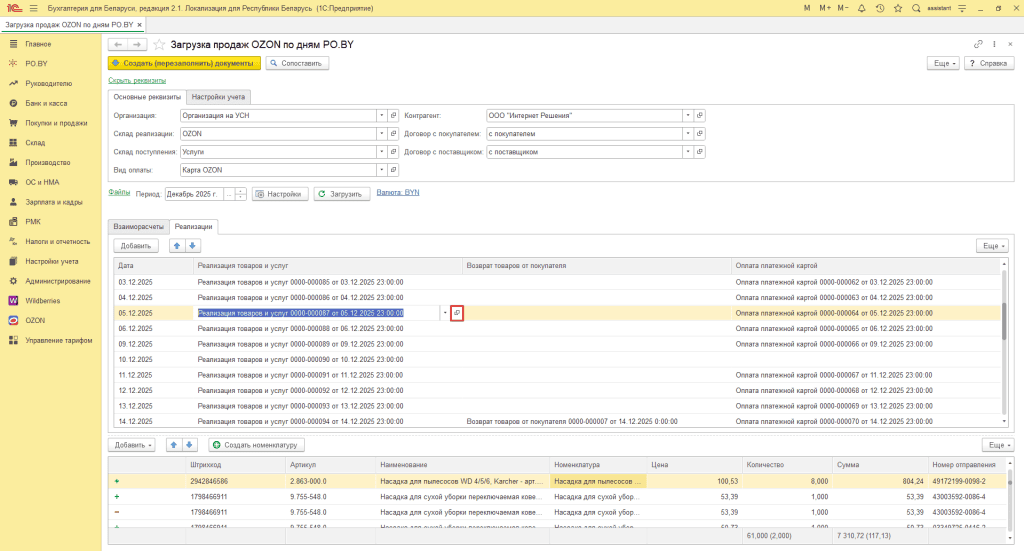The height and width of the screenshot is (551, 1024).
Task: Click the Период date field
Action: 194,195
